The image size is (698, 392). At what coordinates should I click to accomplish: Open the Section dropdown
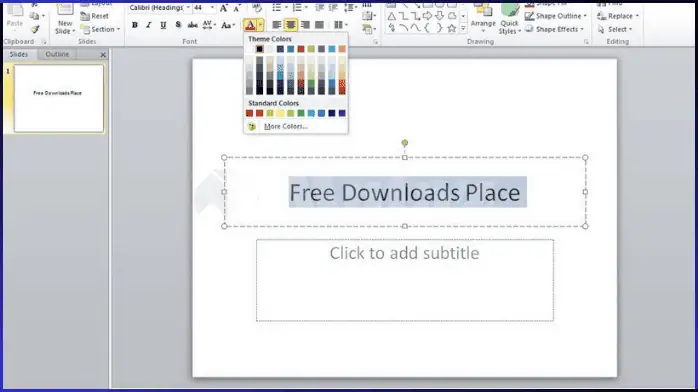(101, 29)
